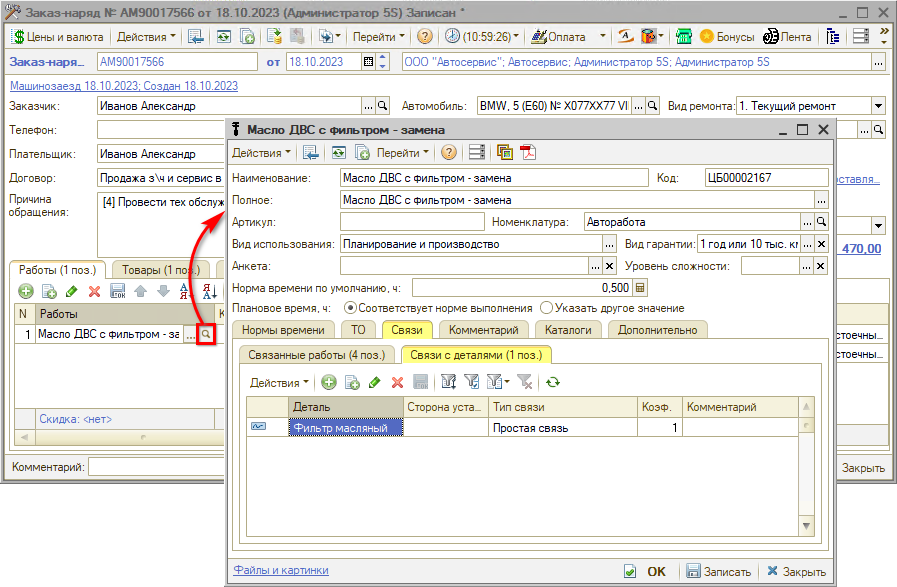Click the clock time (10:59:26) button

point(482,37)
